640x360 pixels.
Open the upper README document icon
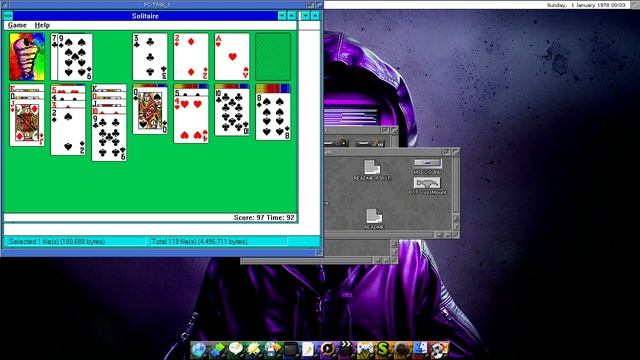pyautogui.click(x=372, y=170)
